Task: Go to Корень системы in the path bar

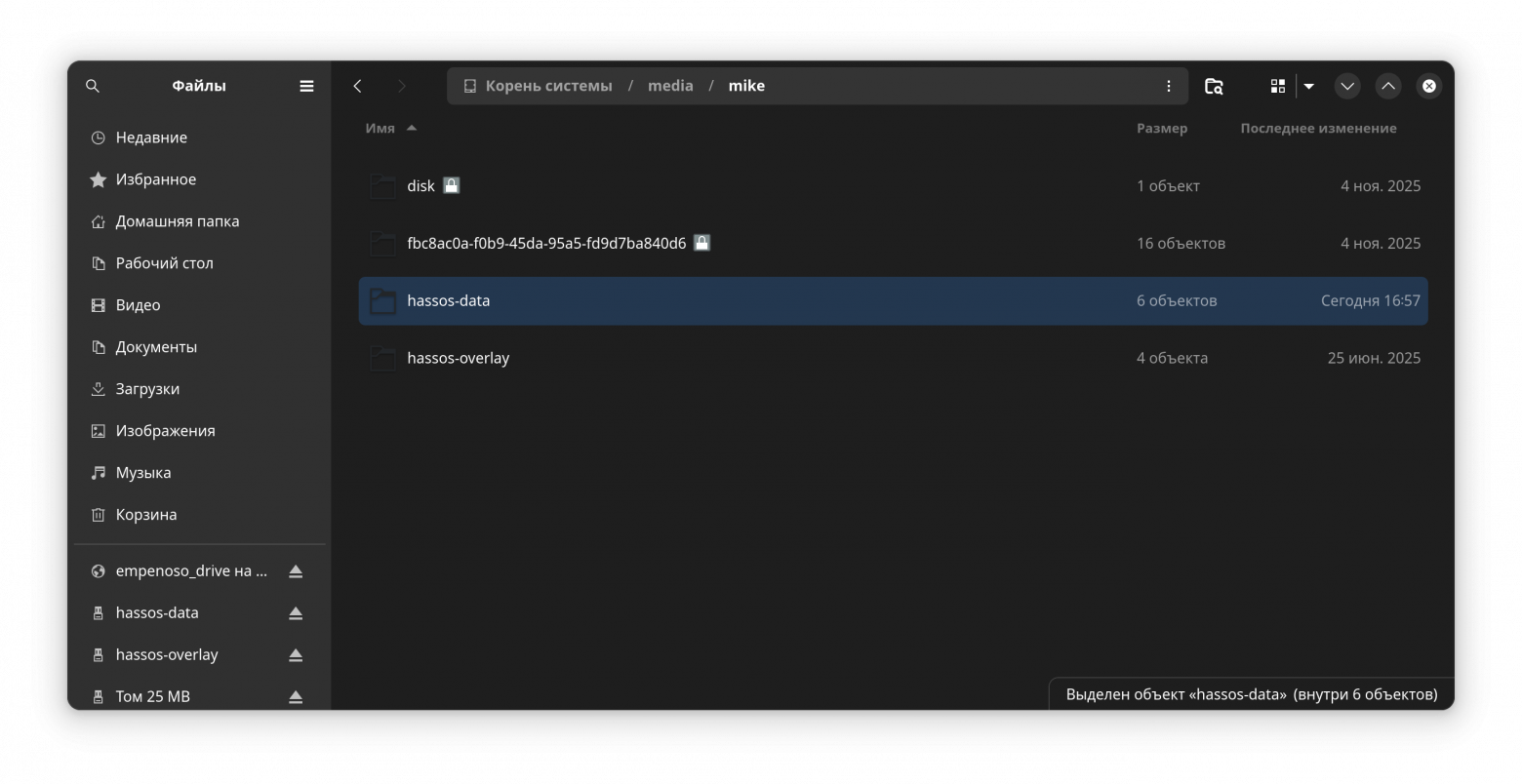Action: pos(547,86)
